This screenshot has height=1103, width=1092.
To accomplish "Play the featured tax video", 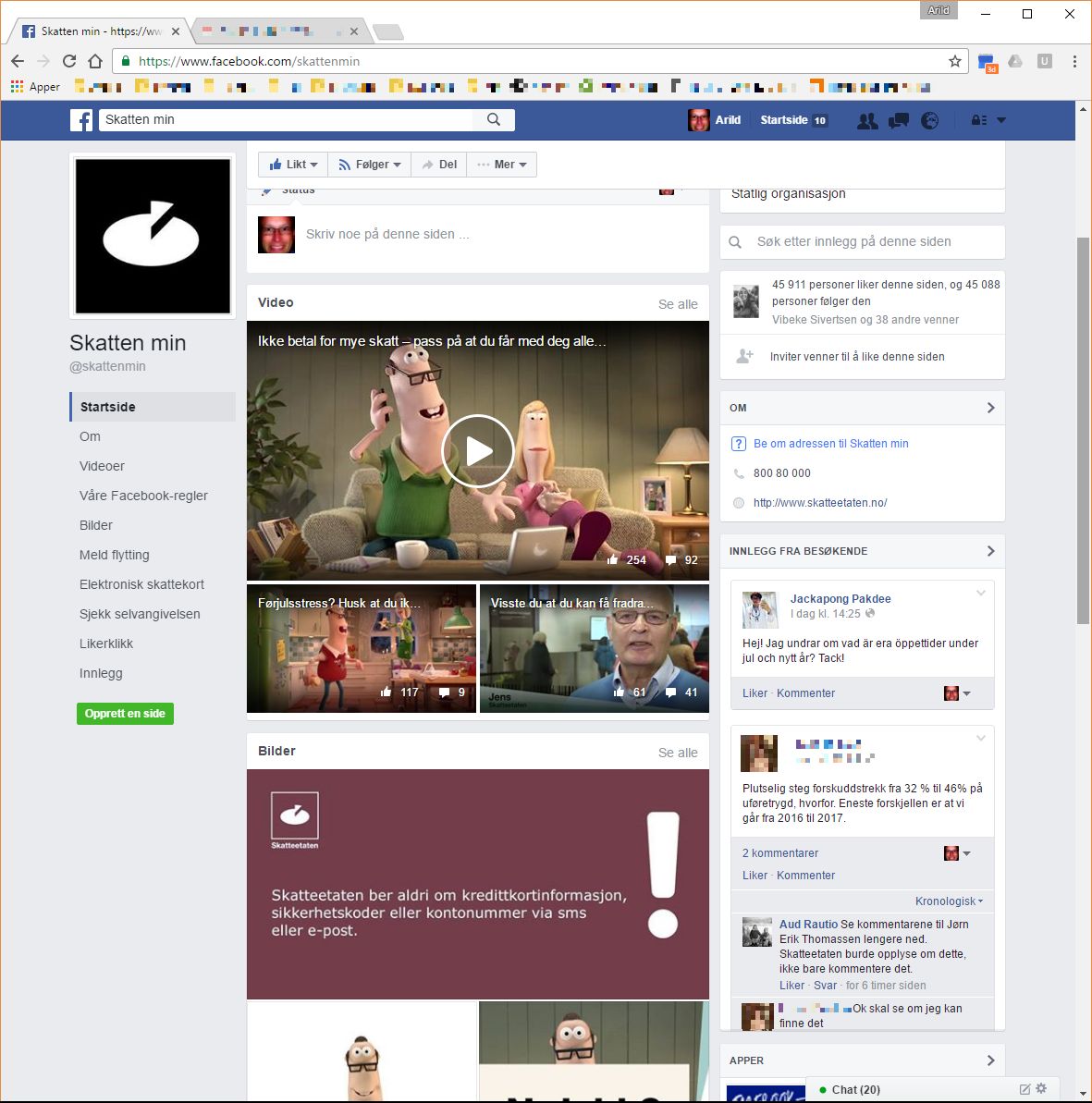I will tap(477, 451).
